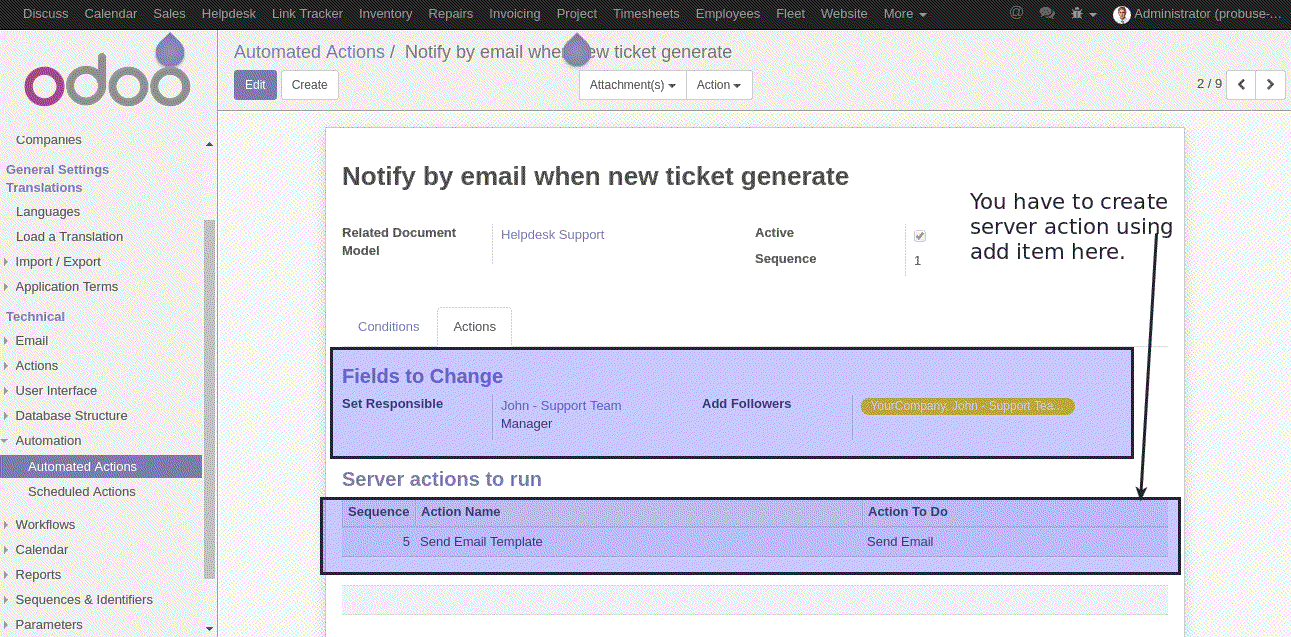Click the sidebar scrollbar thumb
The image size is (1291, 637).
coord(210,398)
